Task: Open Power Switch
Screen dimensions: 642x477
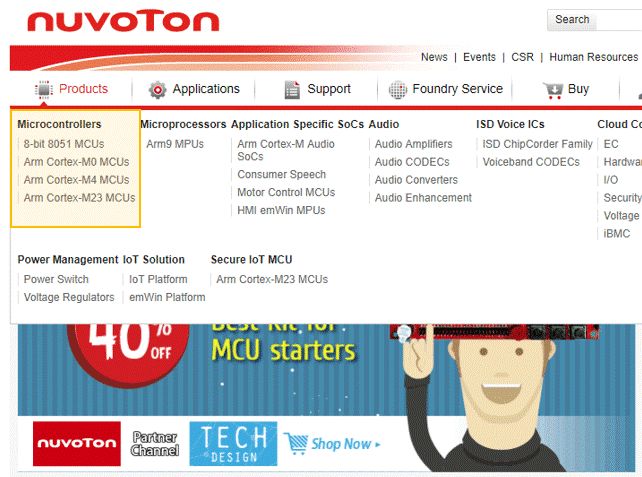Action: [56, 279]
